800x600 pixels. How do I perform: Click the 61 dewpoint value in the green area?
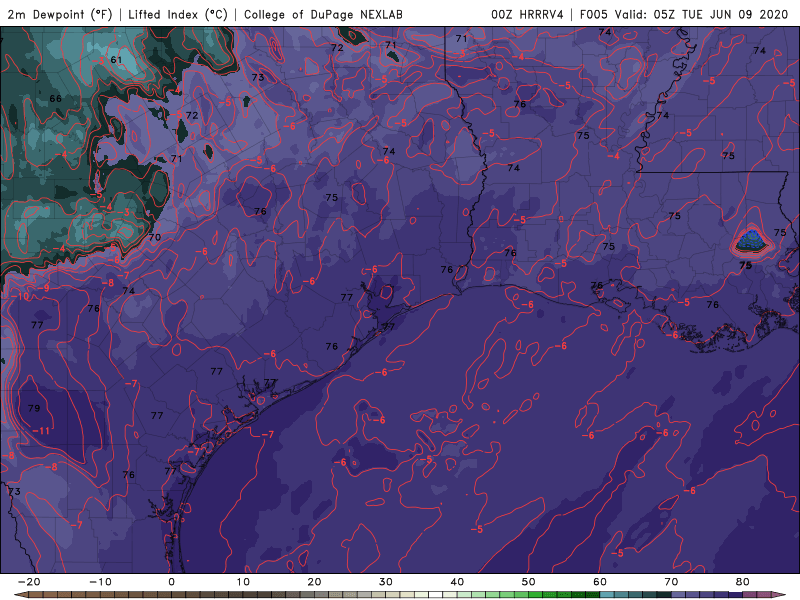point(116,60)
